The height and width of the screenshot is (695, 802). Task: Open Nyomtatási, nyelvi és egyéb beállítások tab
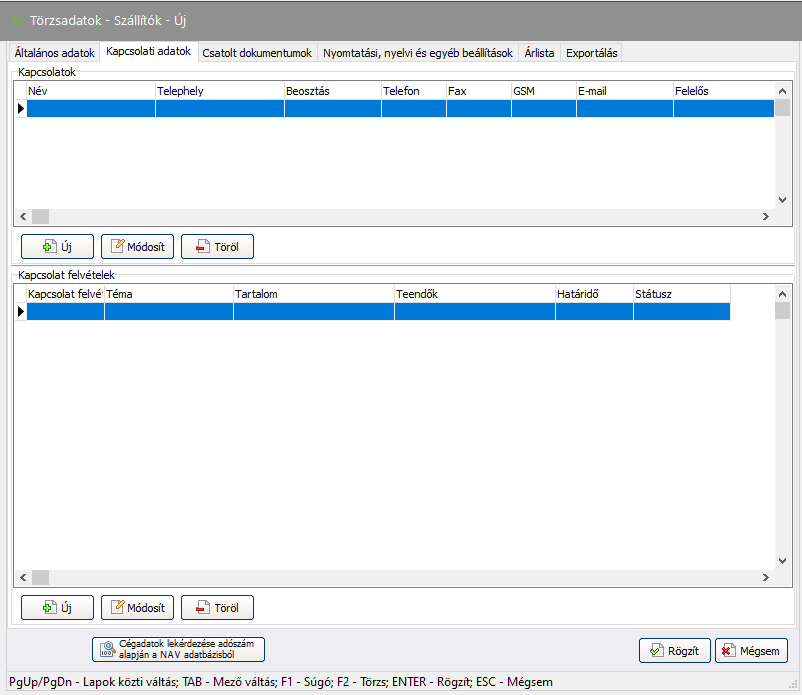tap(418, 52)
